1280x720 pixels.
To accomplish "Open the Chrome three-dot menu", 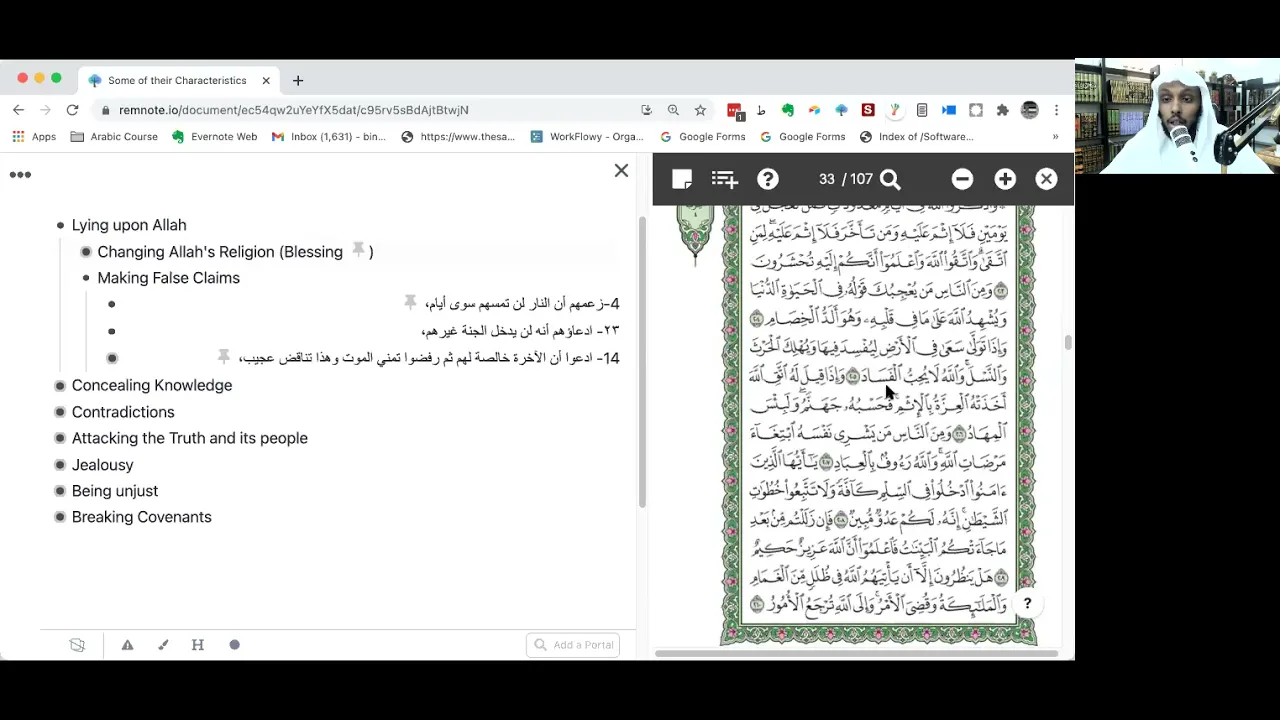I will click(x=1056, y=110).
